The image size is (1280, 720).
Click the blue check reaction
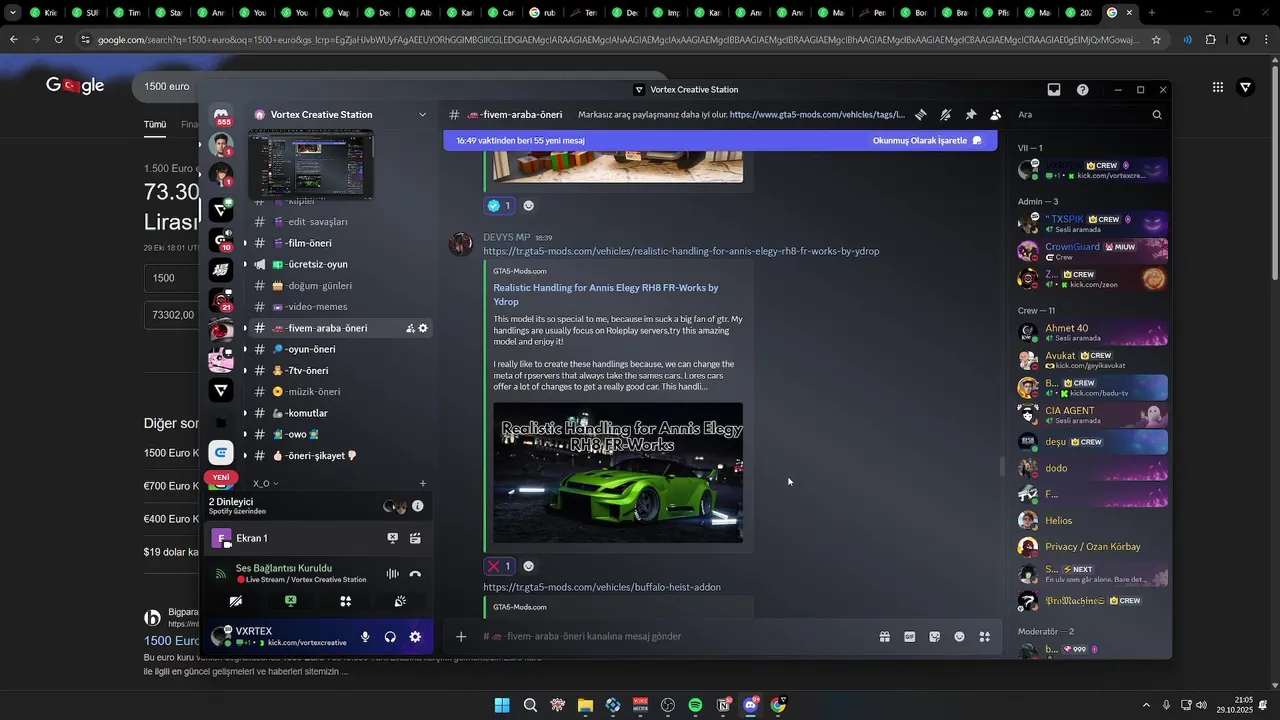(x=500, y=206)
